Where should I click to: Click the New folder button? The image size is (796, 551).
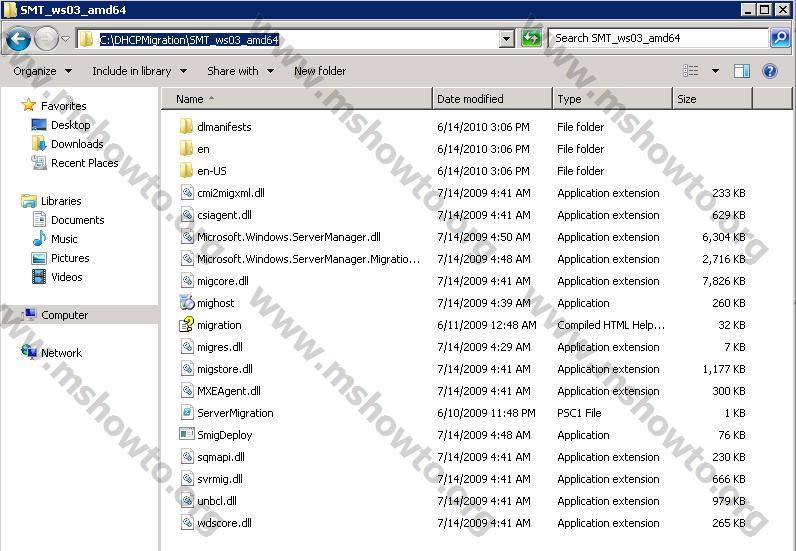pos(320,71)
